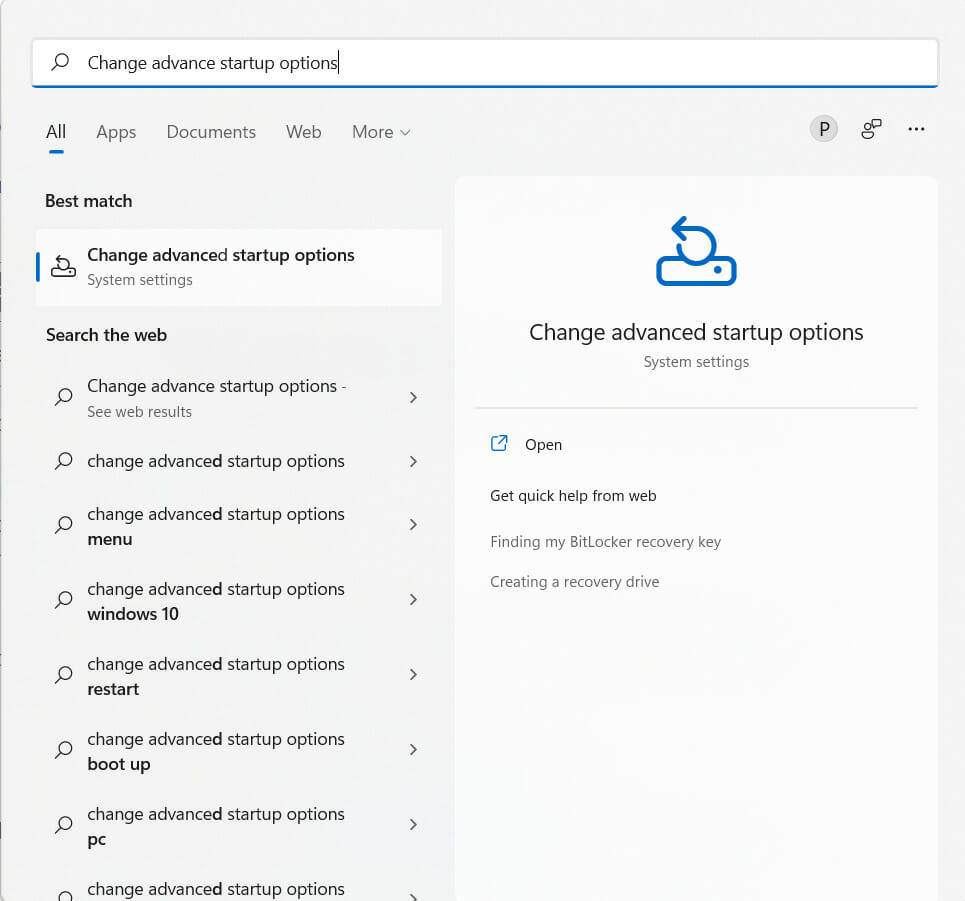
Task: Switch to the Documents filter tab
Action: [210, 131]
